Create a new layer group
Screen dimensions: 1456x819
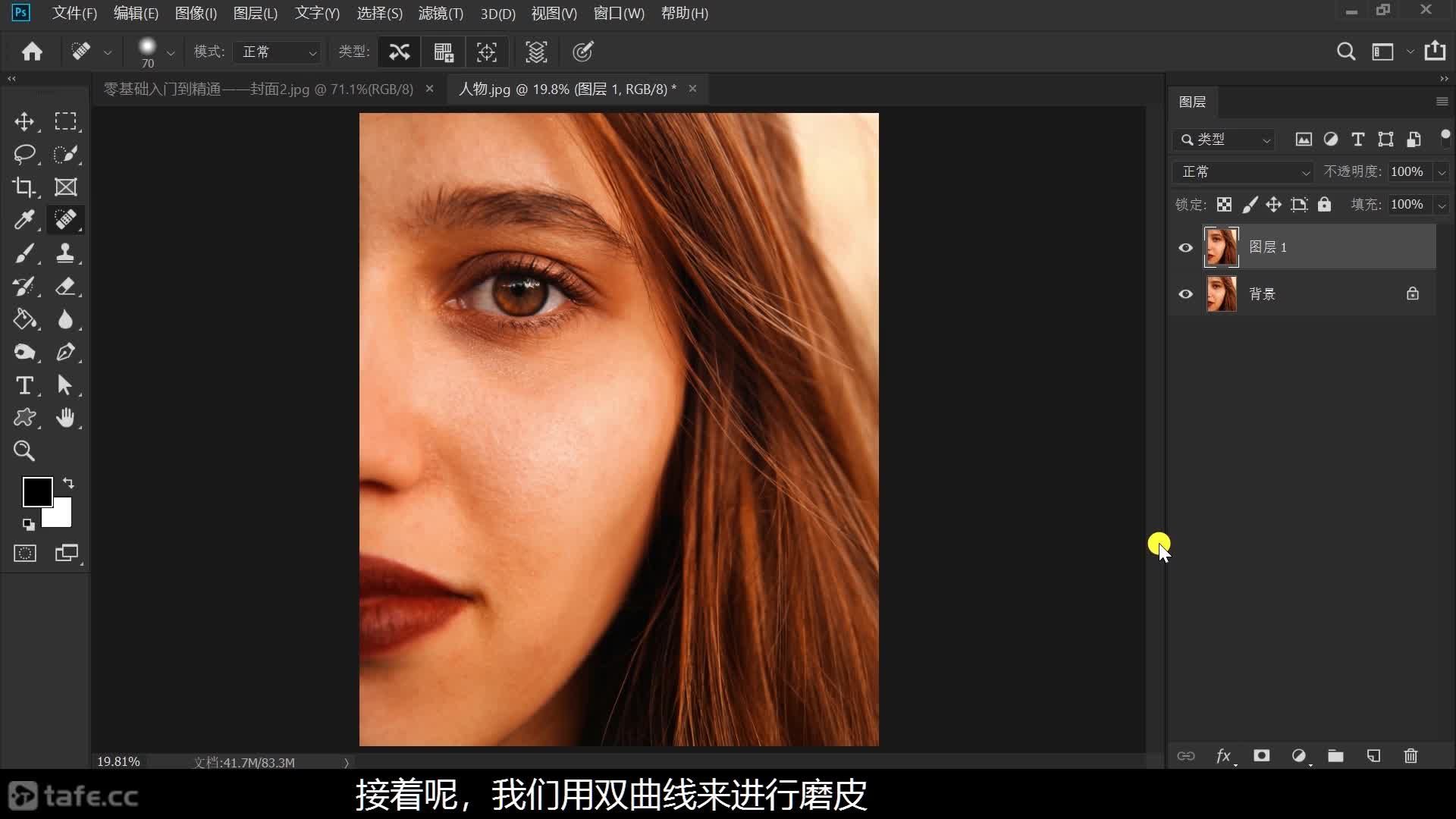[x=1336, y=756]
